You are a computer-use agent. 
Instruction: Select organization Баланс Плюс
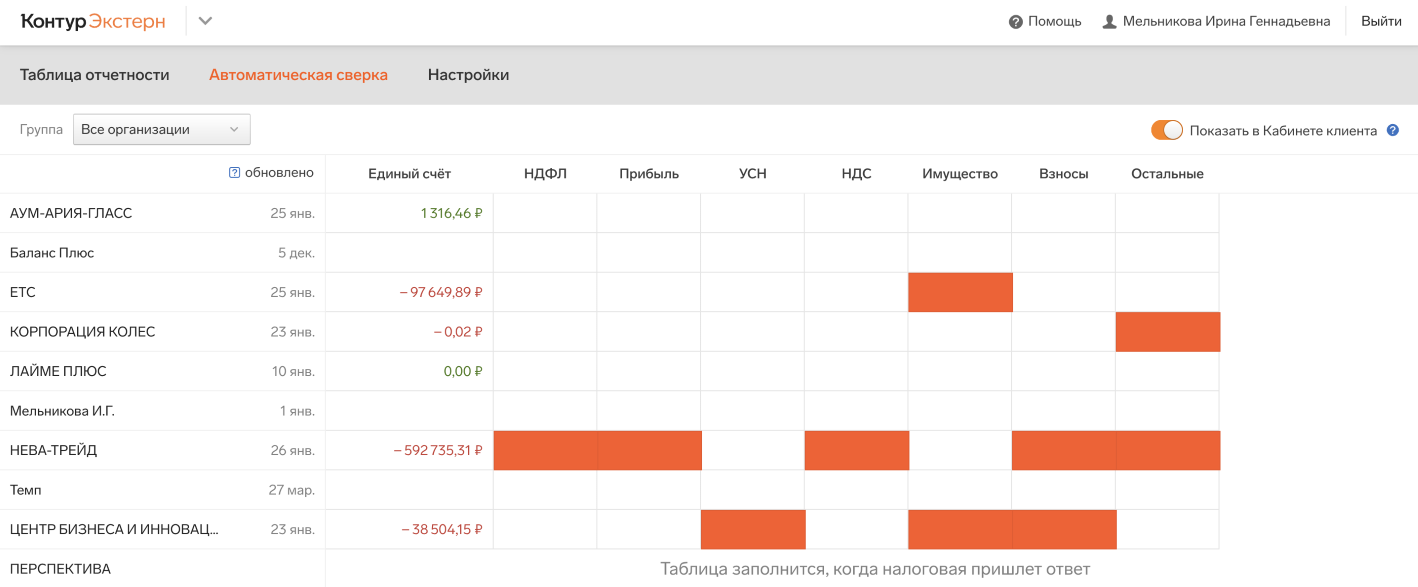(52, 253)
